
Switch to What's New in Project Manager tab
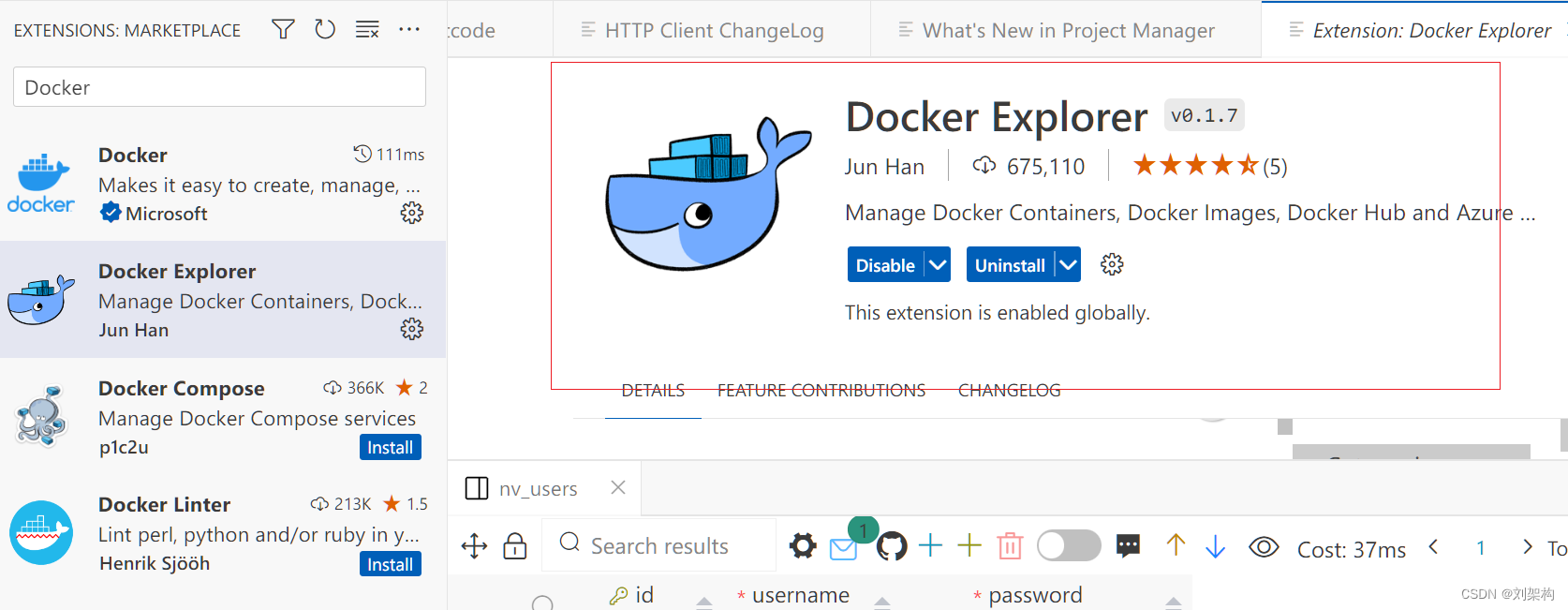(x=1067, y=30)
